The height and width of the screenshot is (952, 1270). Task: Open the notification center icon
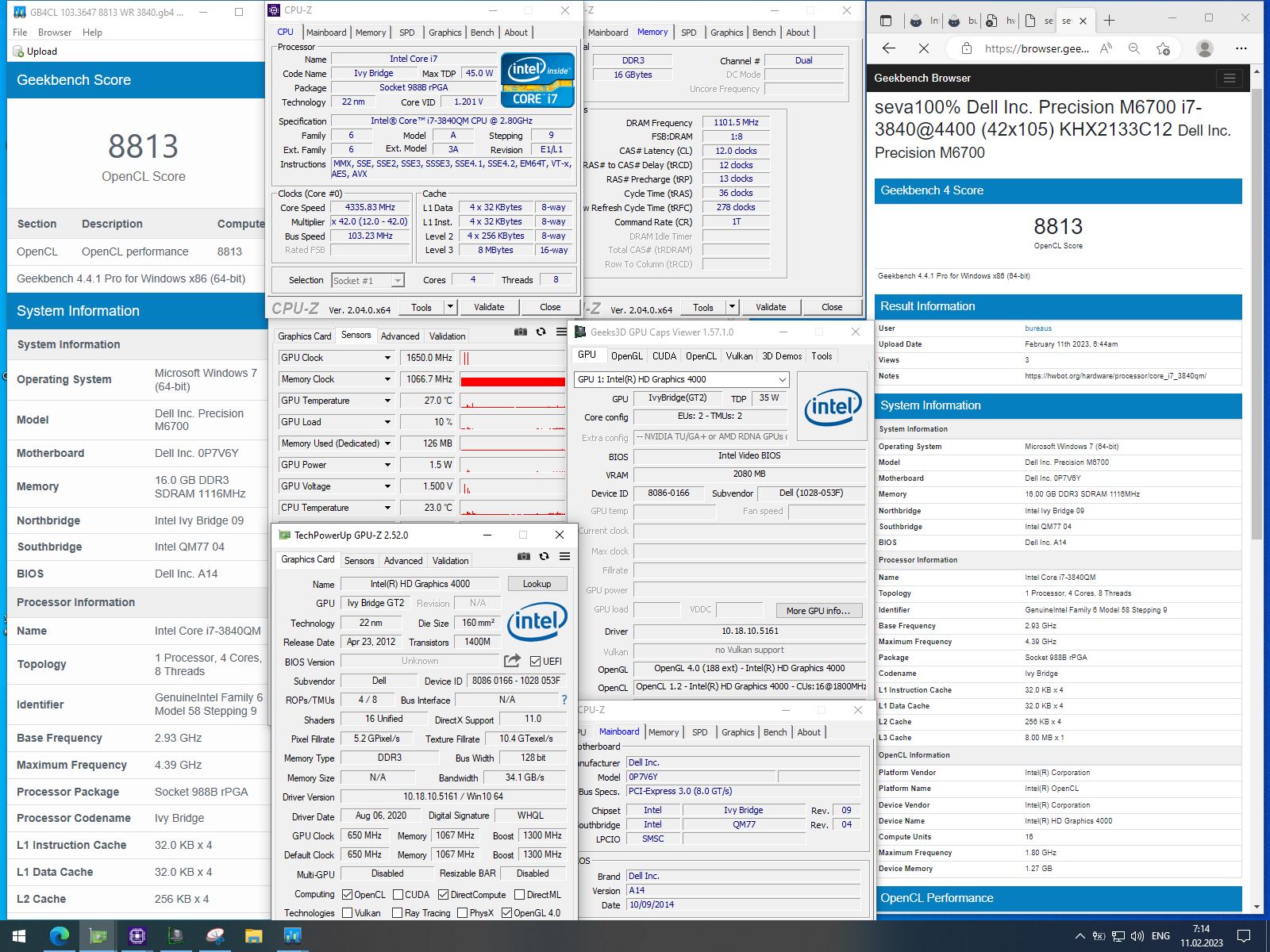(1244, 936)
